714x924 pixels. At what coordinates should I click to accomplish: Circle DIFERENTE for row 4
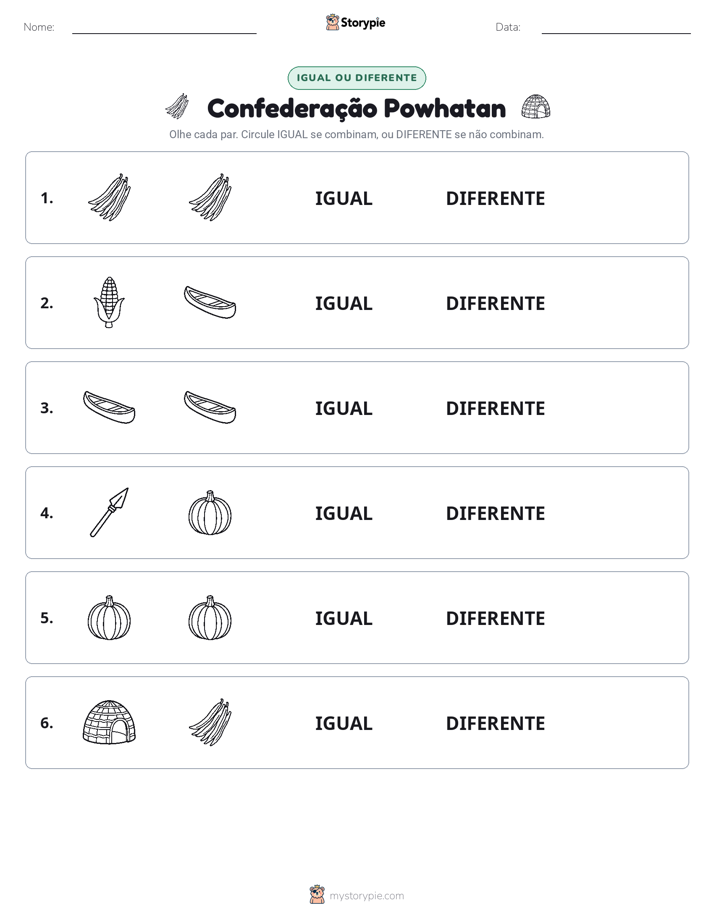(x=495, y=513)
